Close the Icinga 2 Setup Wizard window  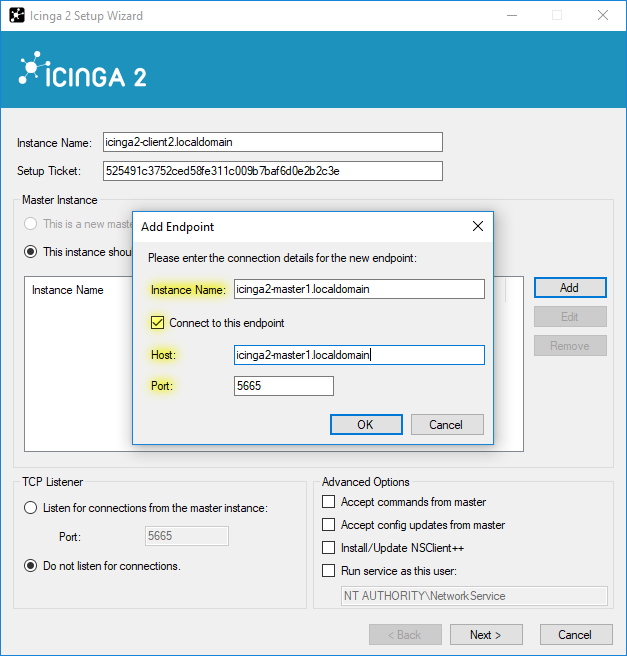tap(603, 15)
